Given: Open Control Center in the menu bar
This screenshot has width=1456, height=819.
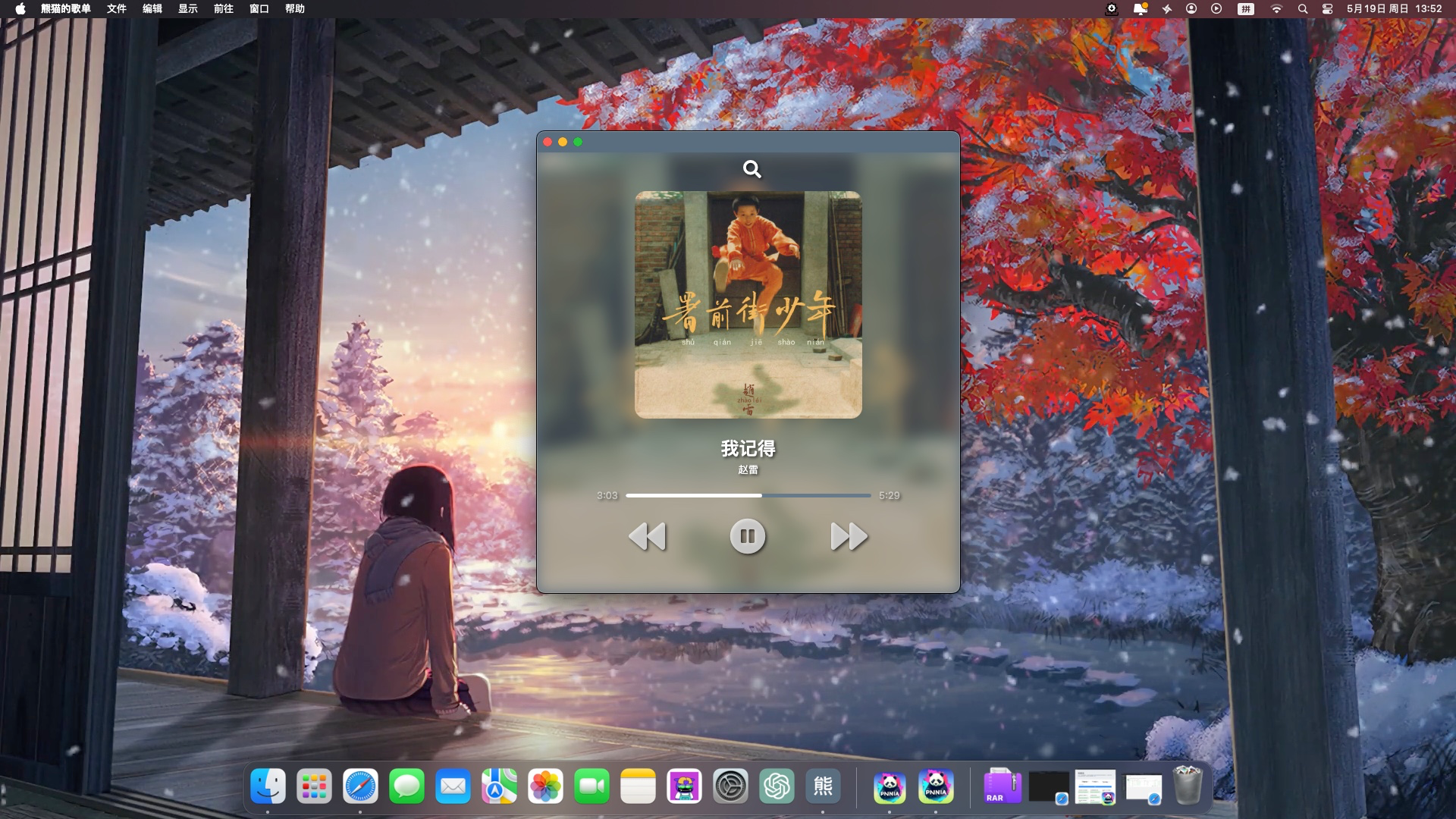Looking at the screenshot, I should 1327,9.
